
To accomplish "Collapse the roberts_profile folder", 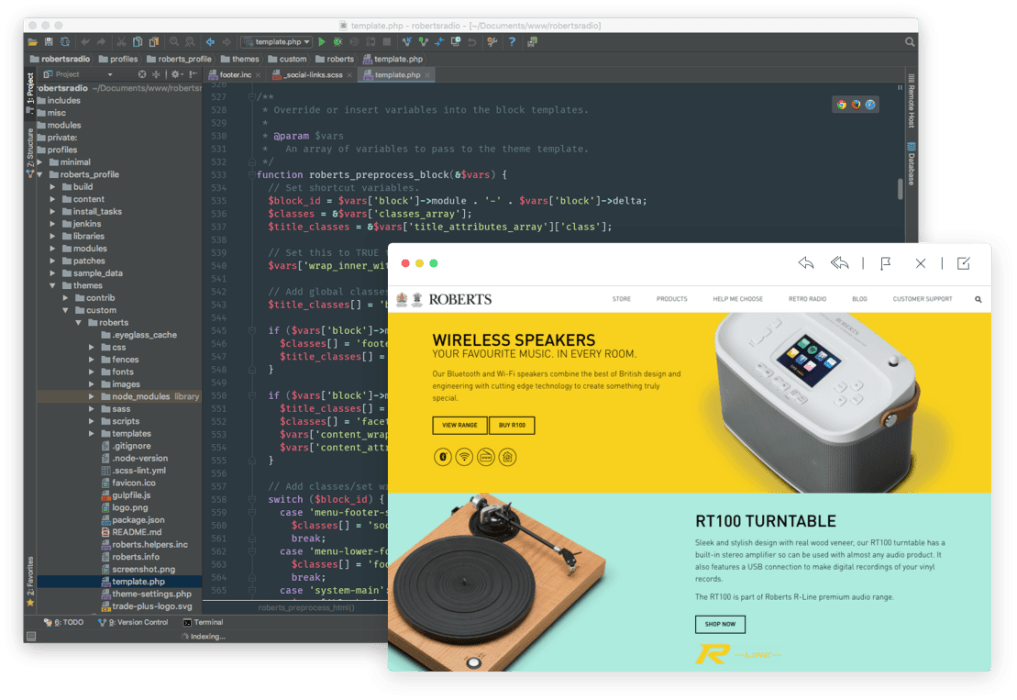I will tap(40, 175).
